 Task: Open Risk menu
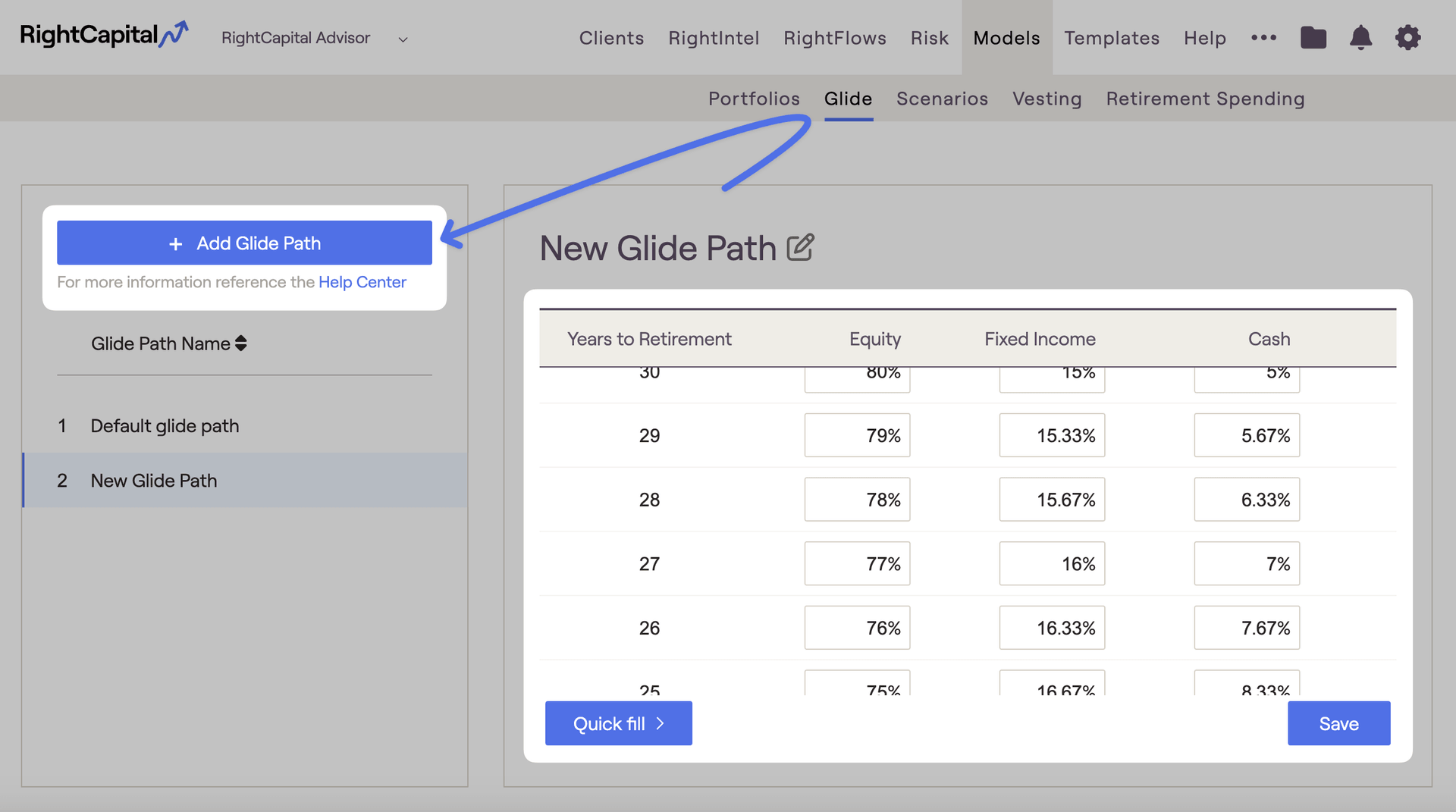click(930, 38)
